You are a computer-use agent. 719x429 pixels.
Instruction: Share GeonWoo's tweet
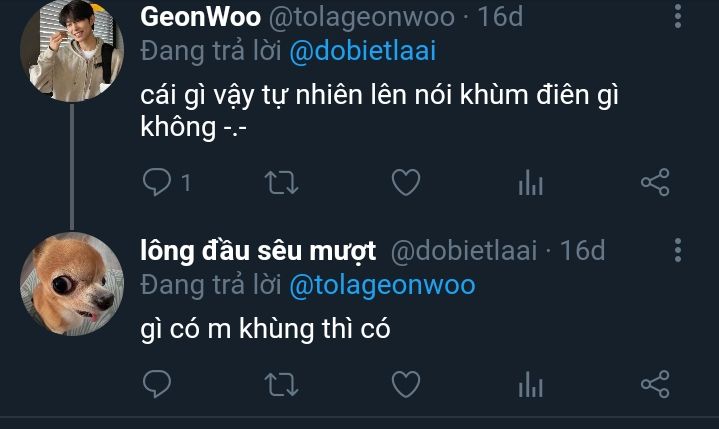pyautogui.click(x=655, y=182)
